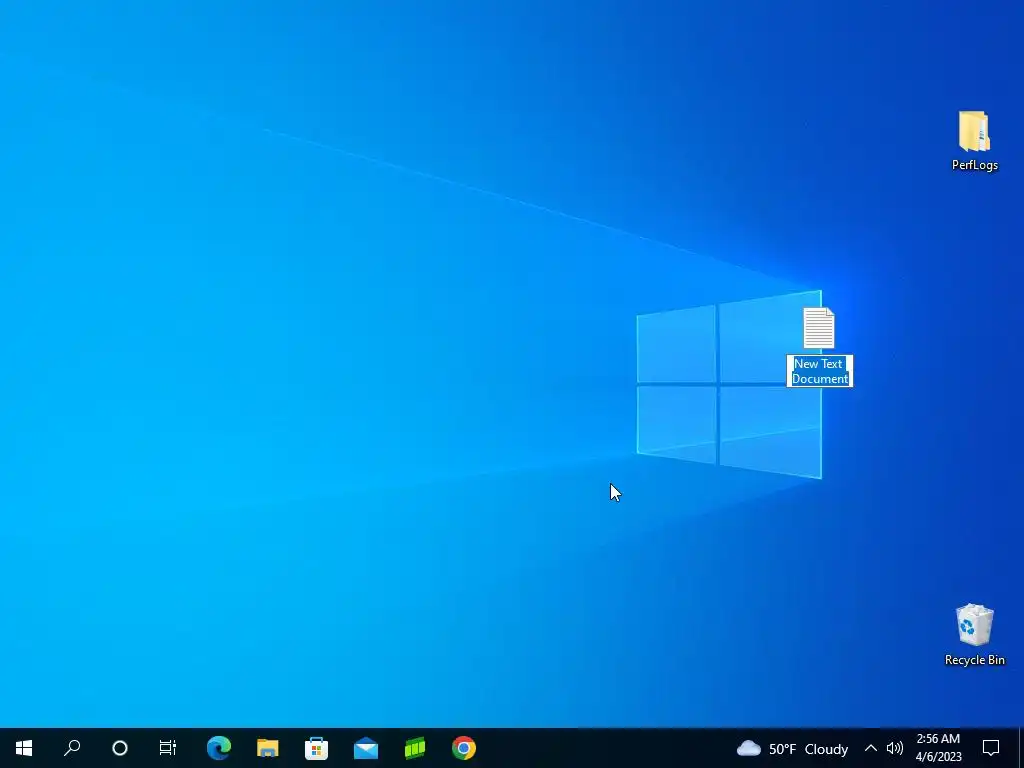Screen dimensions: 1024x768
Task: Open the clock showing 2:56 AM
Action: [x=938, y=748]
